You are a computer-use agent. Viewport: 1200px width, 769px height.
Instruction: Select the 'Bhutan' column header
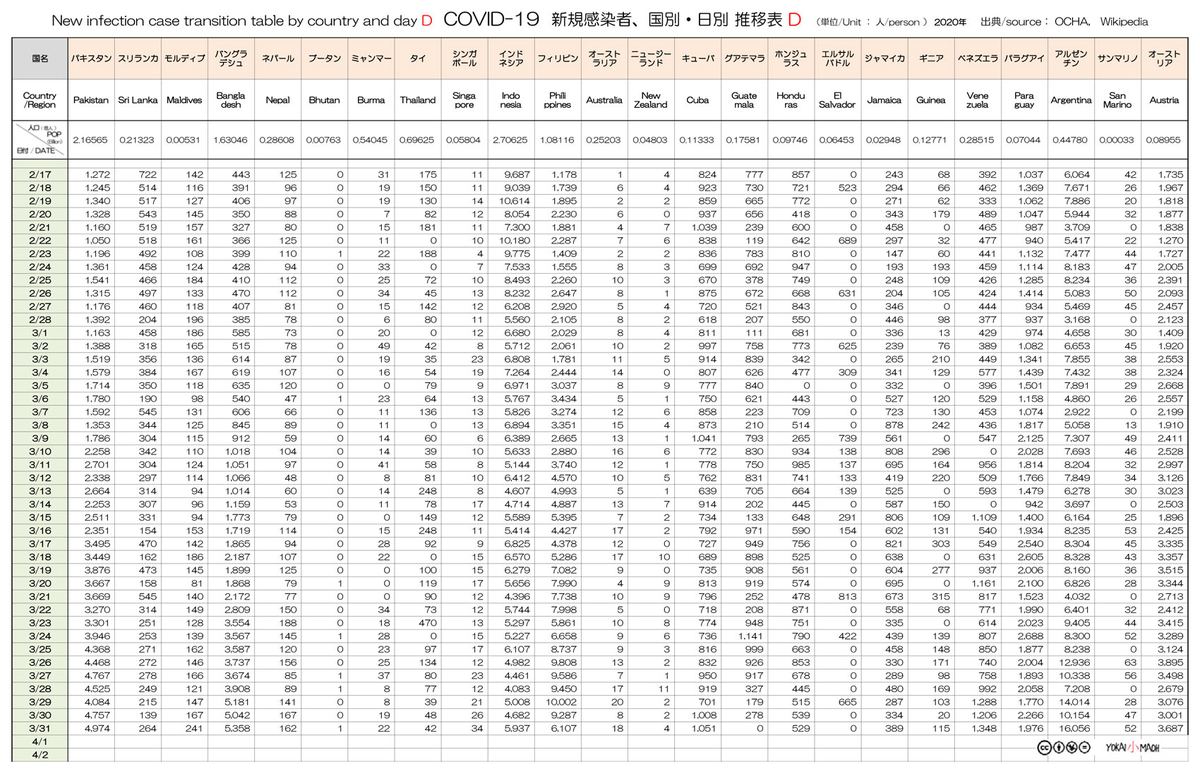pyautogui.click(x=324, y=101)
